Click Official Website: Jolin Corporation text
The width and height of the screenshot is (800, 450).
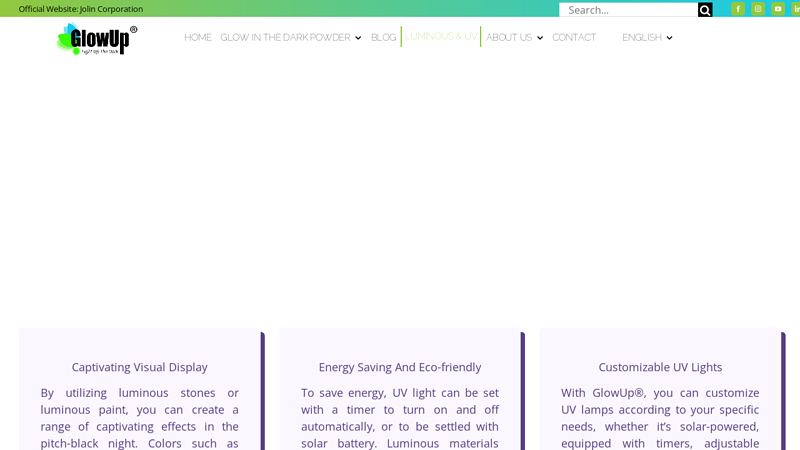point(81,9)
